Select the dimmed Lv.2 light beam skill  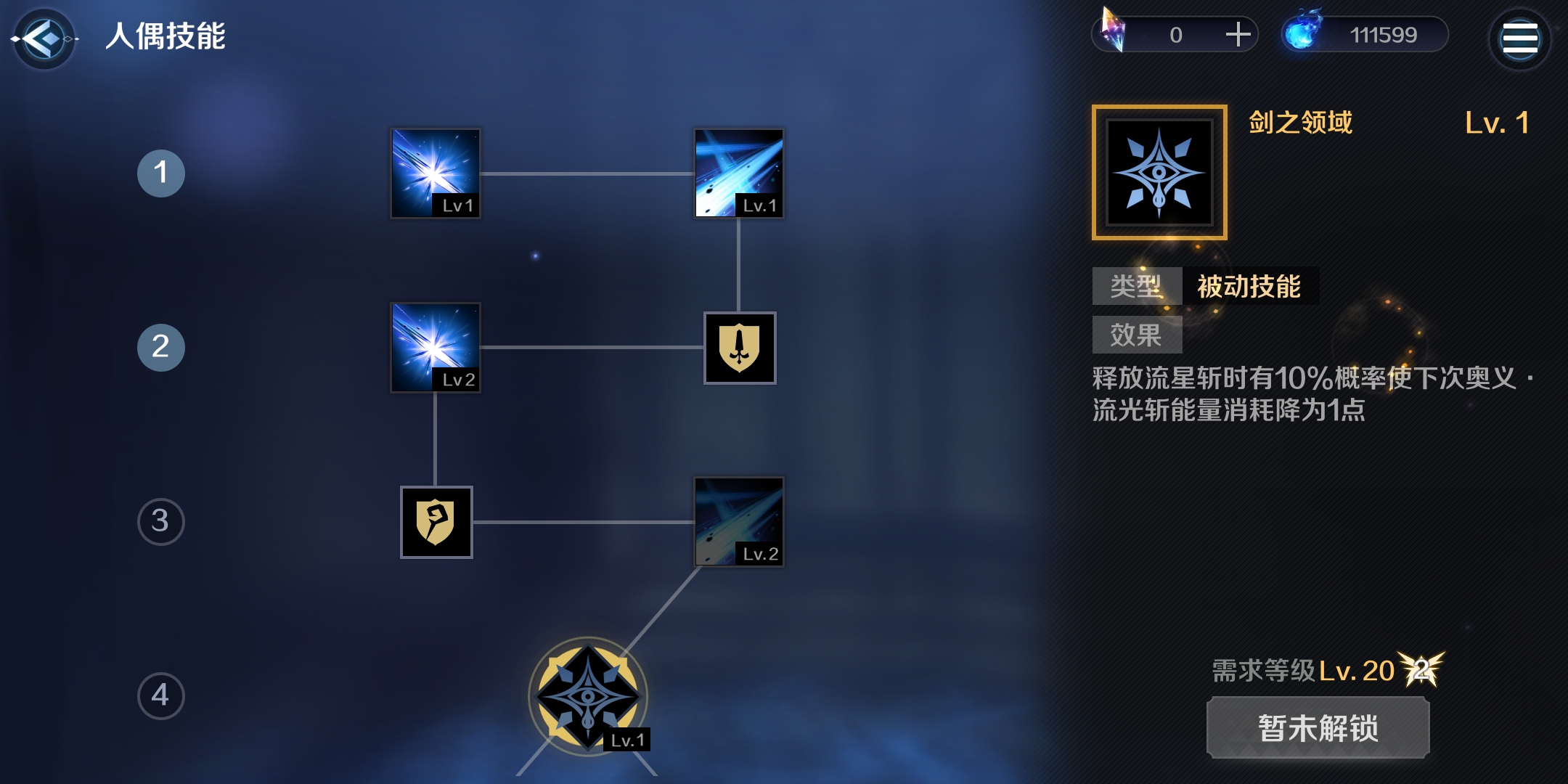[x=739, y=522]
